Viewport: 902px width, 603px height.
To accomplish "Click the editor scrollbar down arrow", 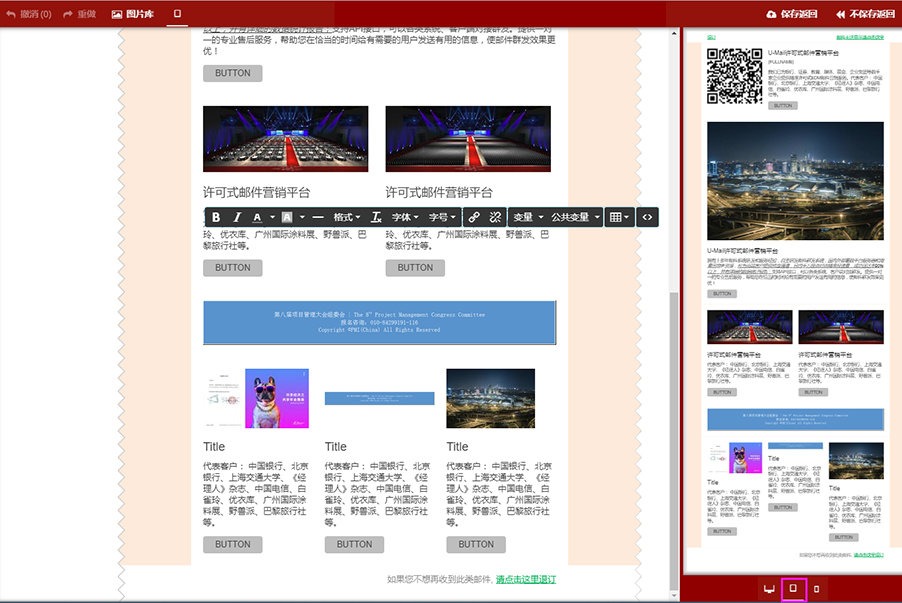I will click(x=674, y=596).
